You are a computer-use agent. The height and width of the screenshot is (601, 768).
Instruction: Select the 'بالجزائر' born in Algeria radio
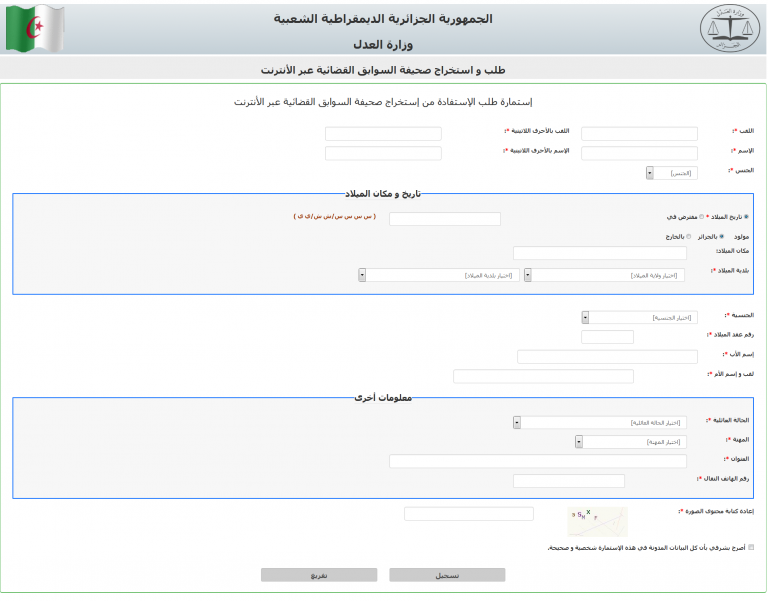pyautogui.click(x=722, y=237)
